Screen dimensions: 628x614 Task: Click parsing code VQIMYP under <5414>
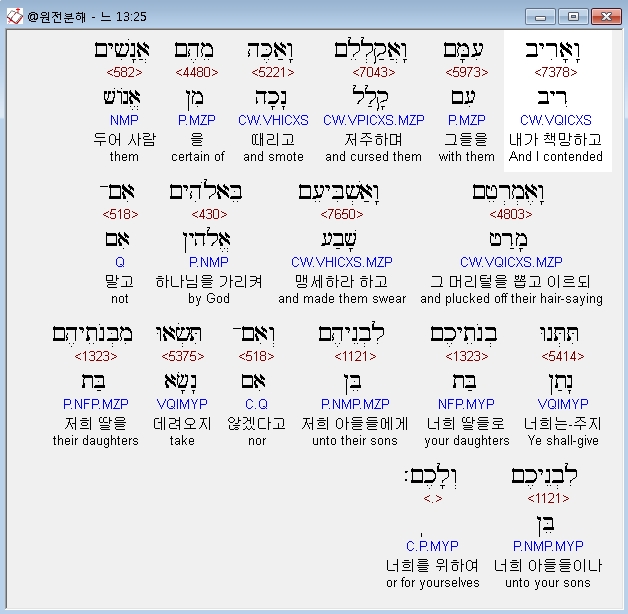563,404
